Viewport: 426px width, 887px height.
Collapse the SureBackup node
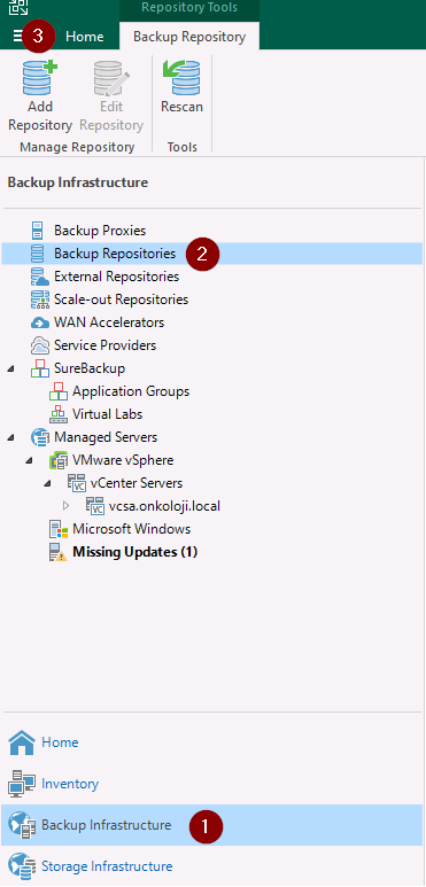click(11, 369)
